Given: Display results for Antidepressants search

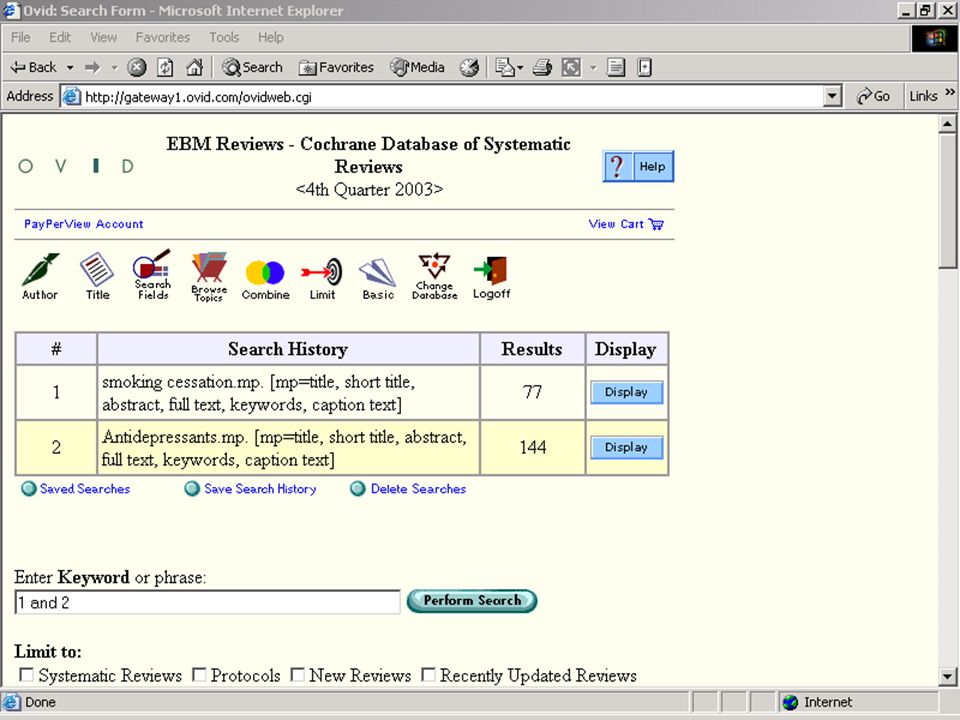Looking at the screenshot, I should click(626, 448).
